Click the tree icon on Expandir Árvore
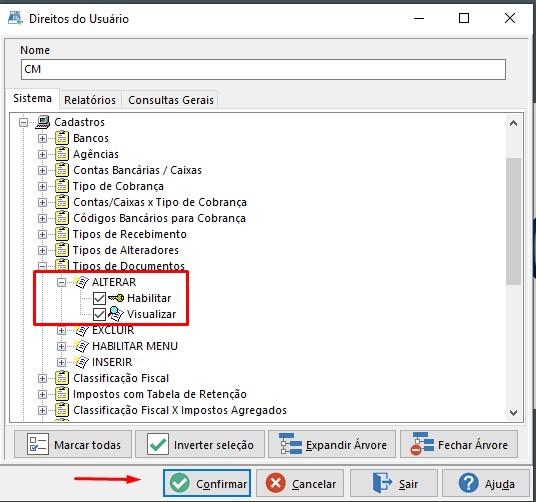The image size is (536, 502). click(x=290, y=444)
